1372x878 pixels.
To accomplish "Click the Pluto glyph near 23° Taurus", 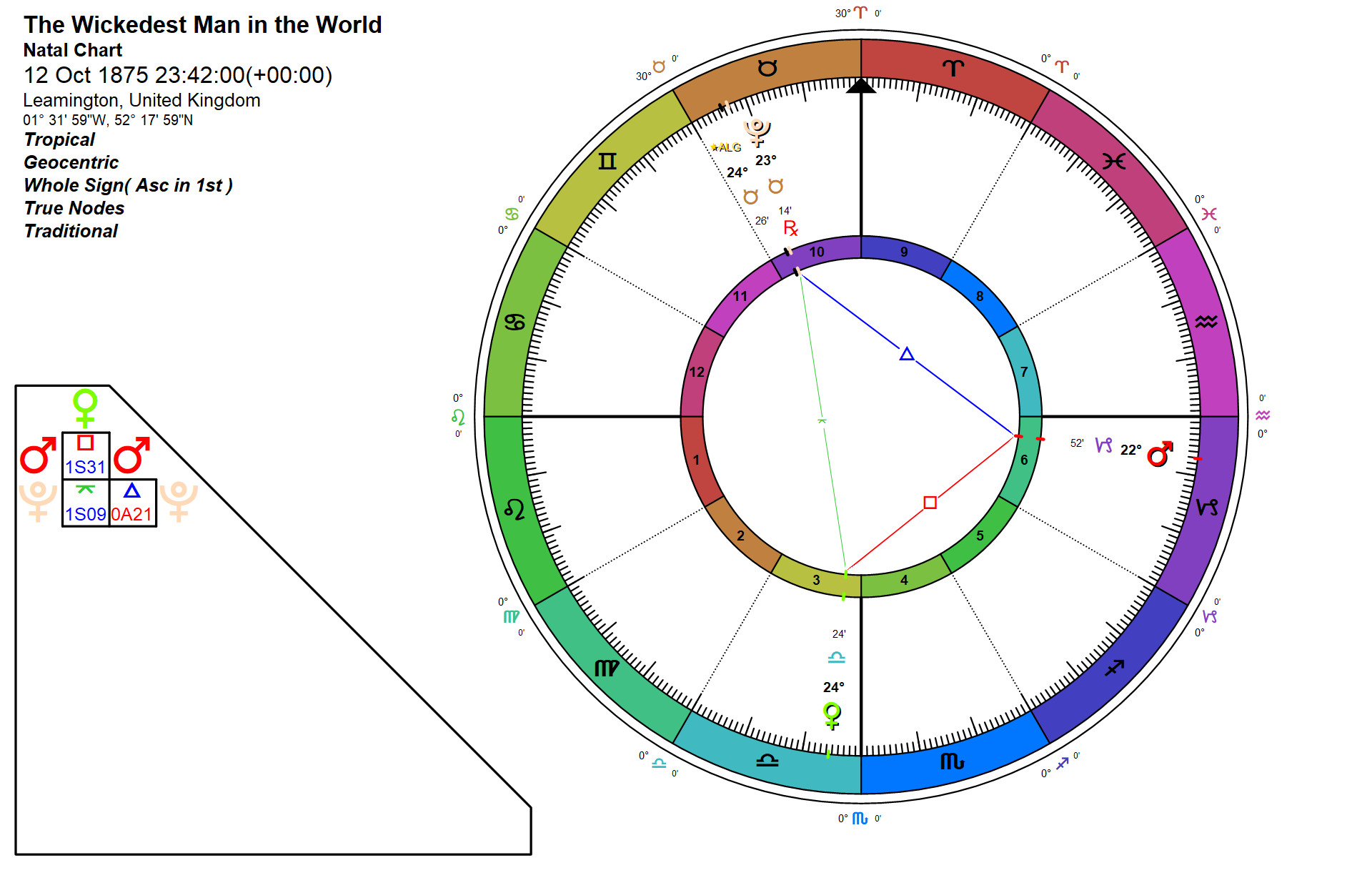I will coord(757,132).
